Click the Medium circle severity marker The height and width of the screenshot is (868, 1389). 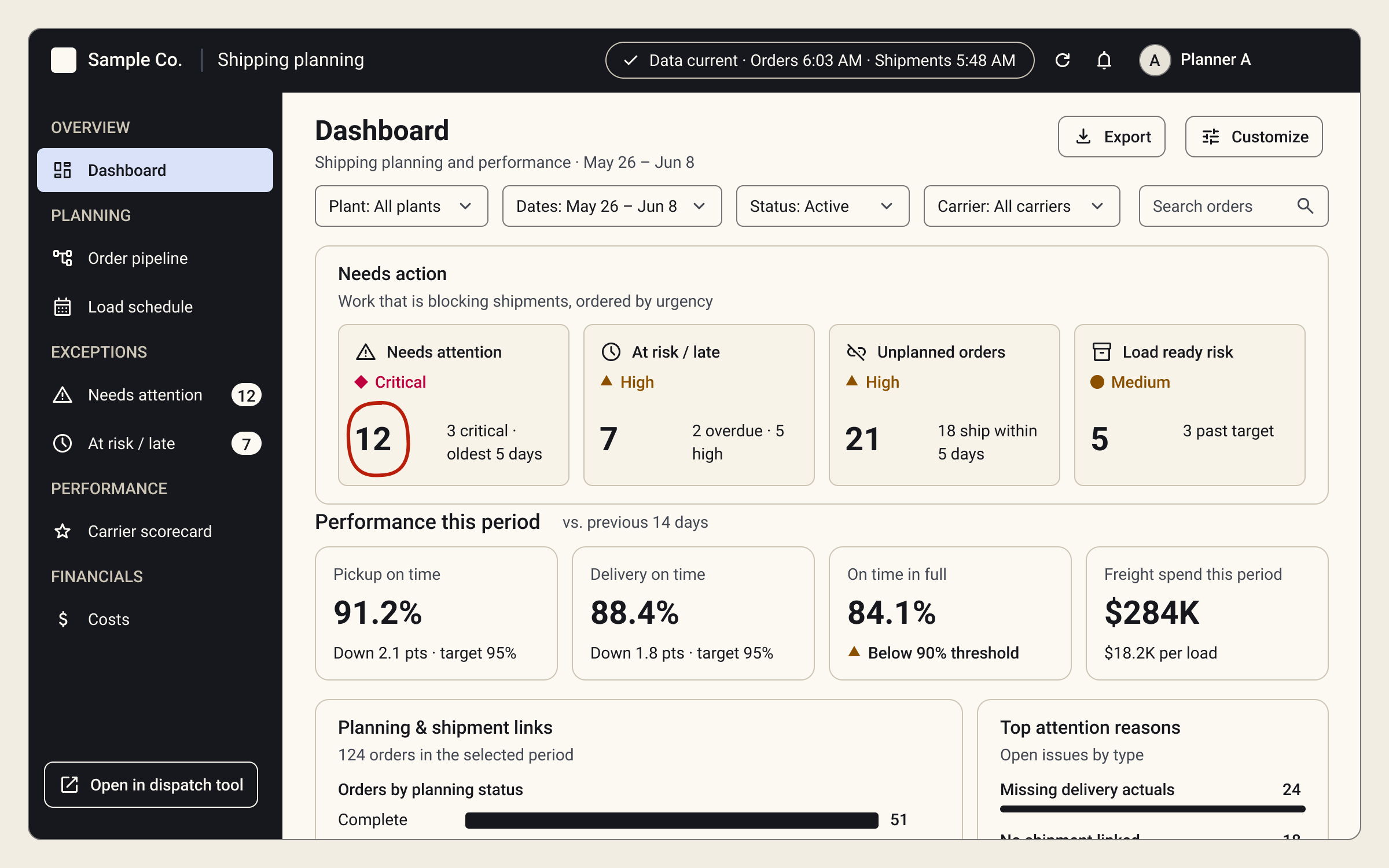(1097, 382)
